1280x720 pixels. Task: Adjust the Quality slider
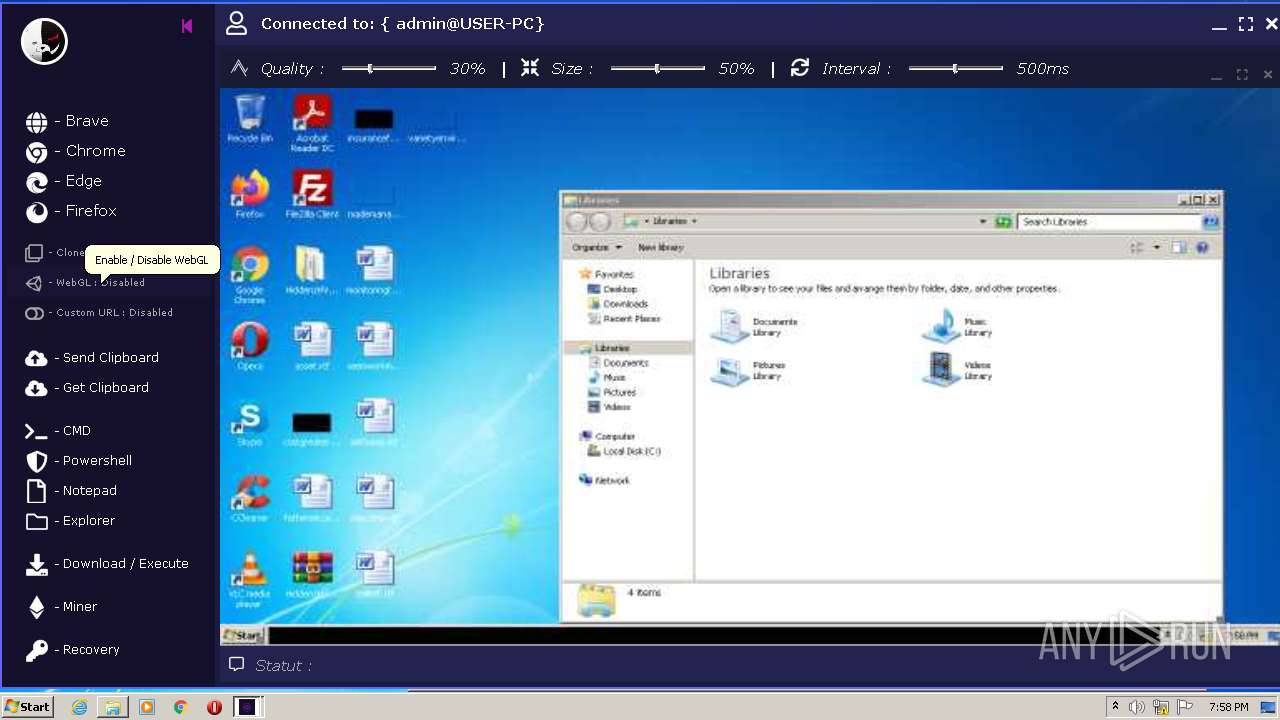pos(389,68)
